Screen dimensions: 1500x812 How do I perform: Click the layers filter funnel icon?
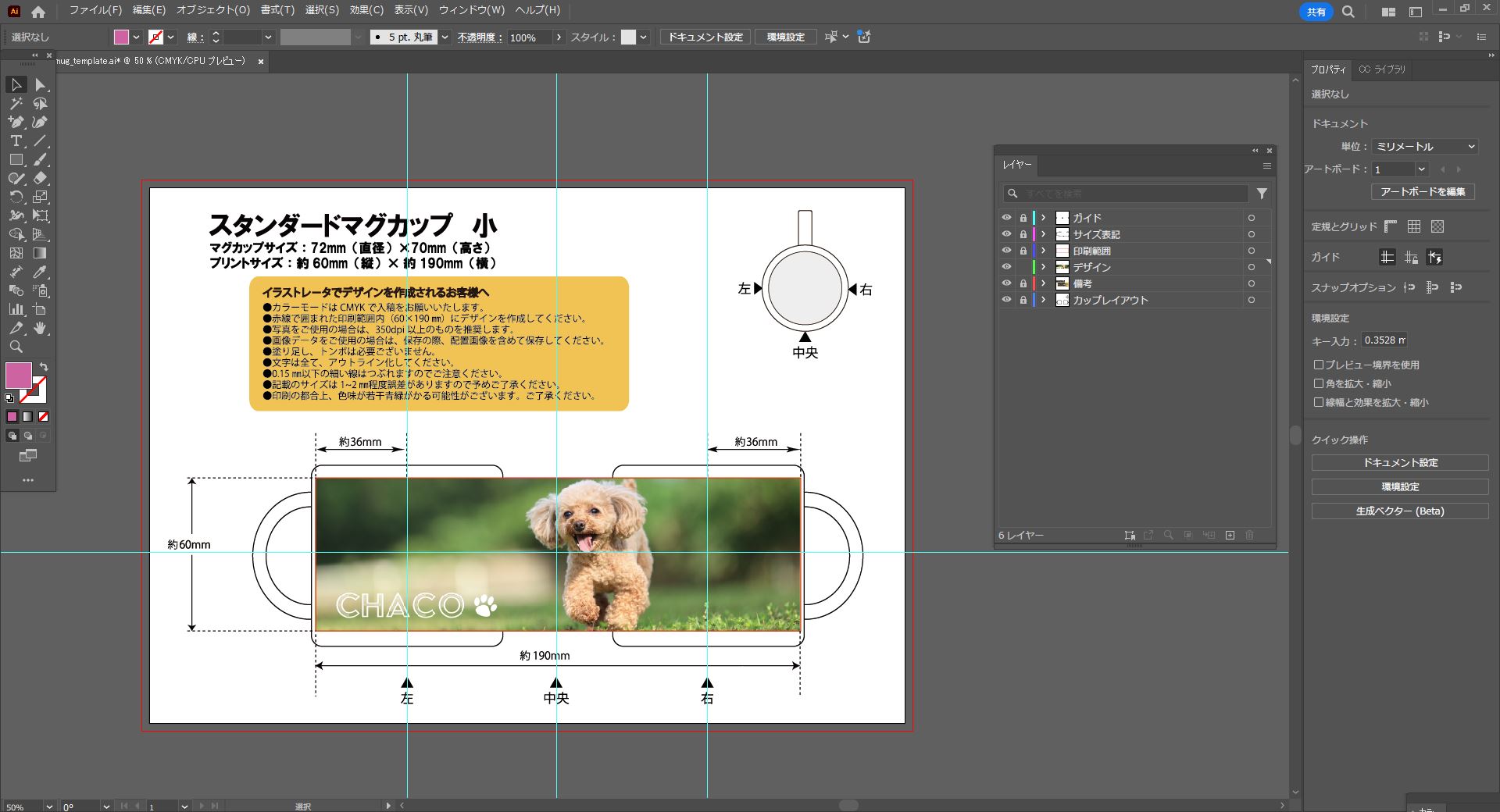tap(1262, 194)
